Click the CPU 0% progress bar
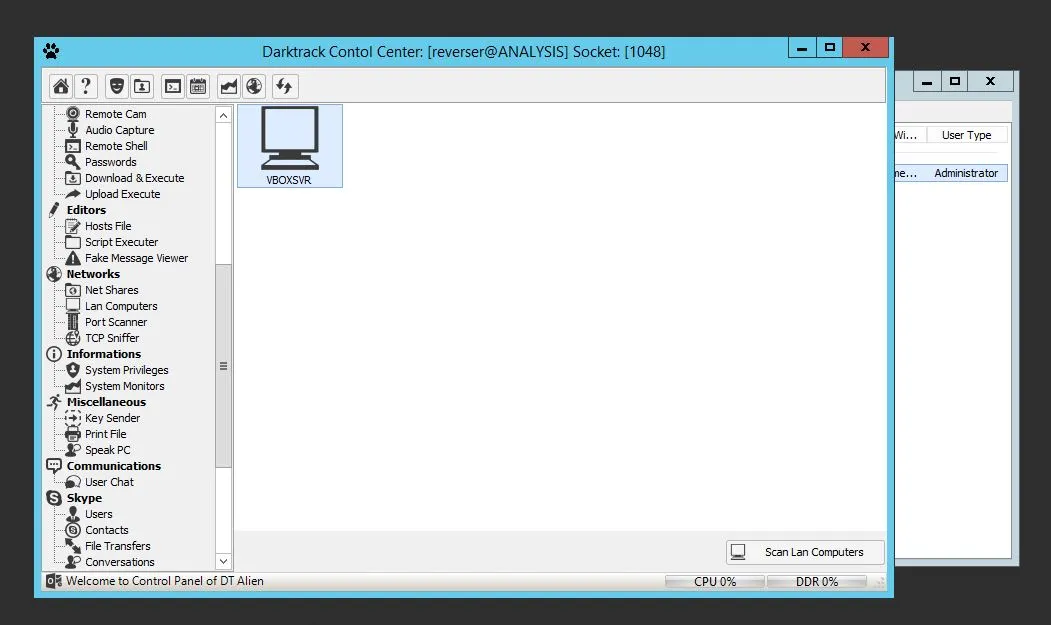Viewport: 1051px width, 625px height. click(x=715, y=581)
